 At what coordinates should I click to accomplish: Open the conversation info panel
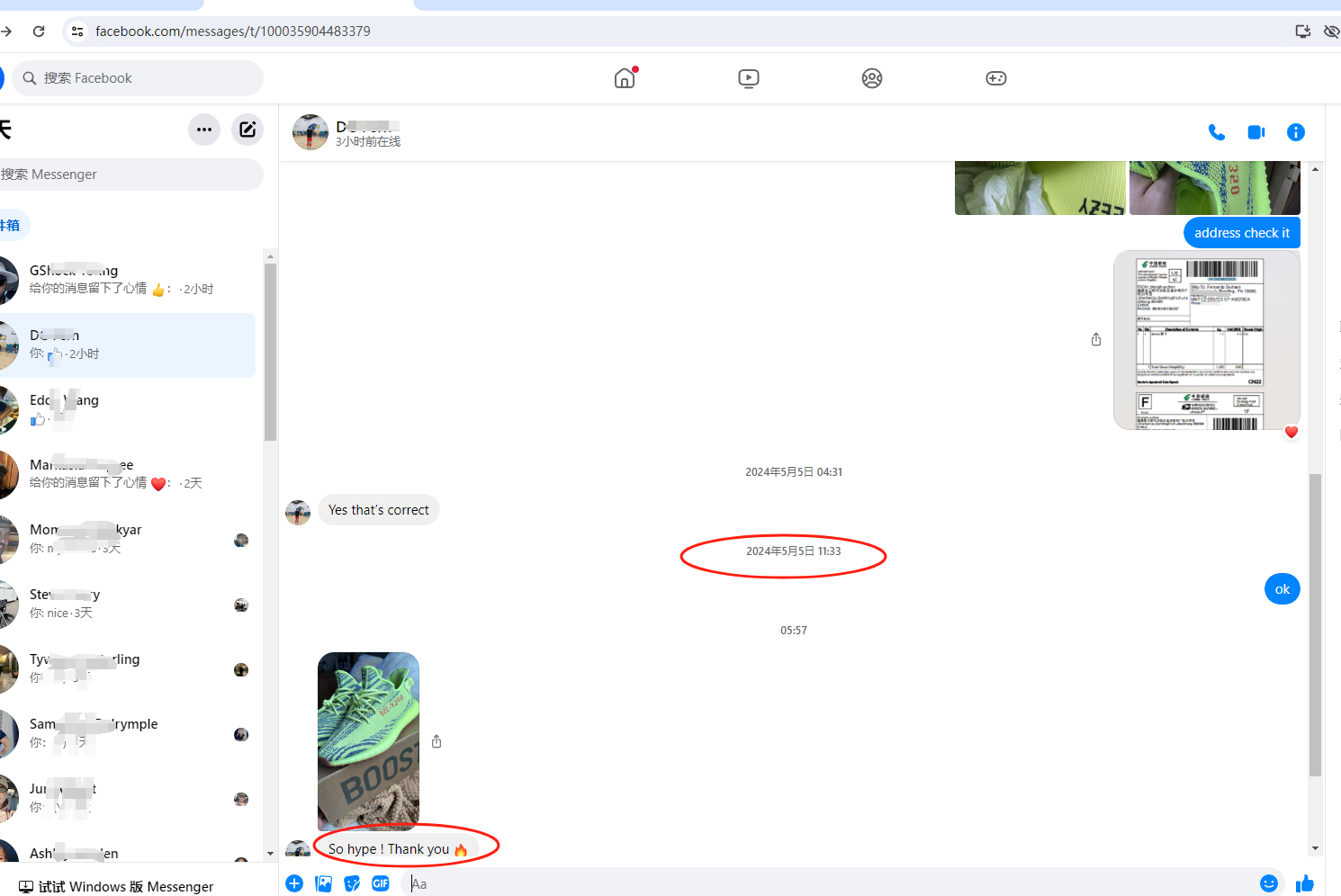tap(1295, 132)
